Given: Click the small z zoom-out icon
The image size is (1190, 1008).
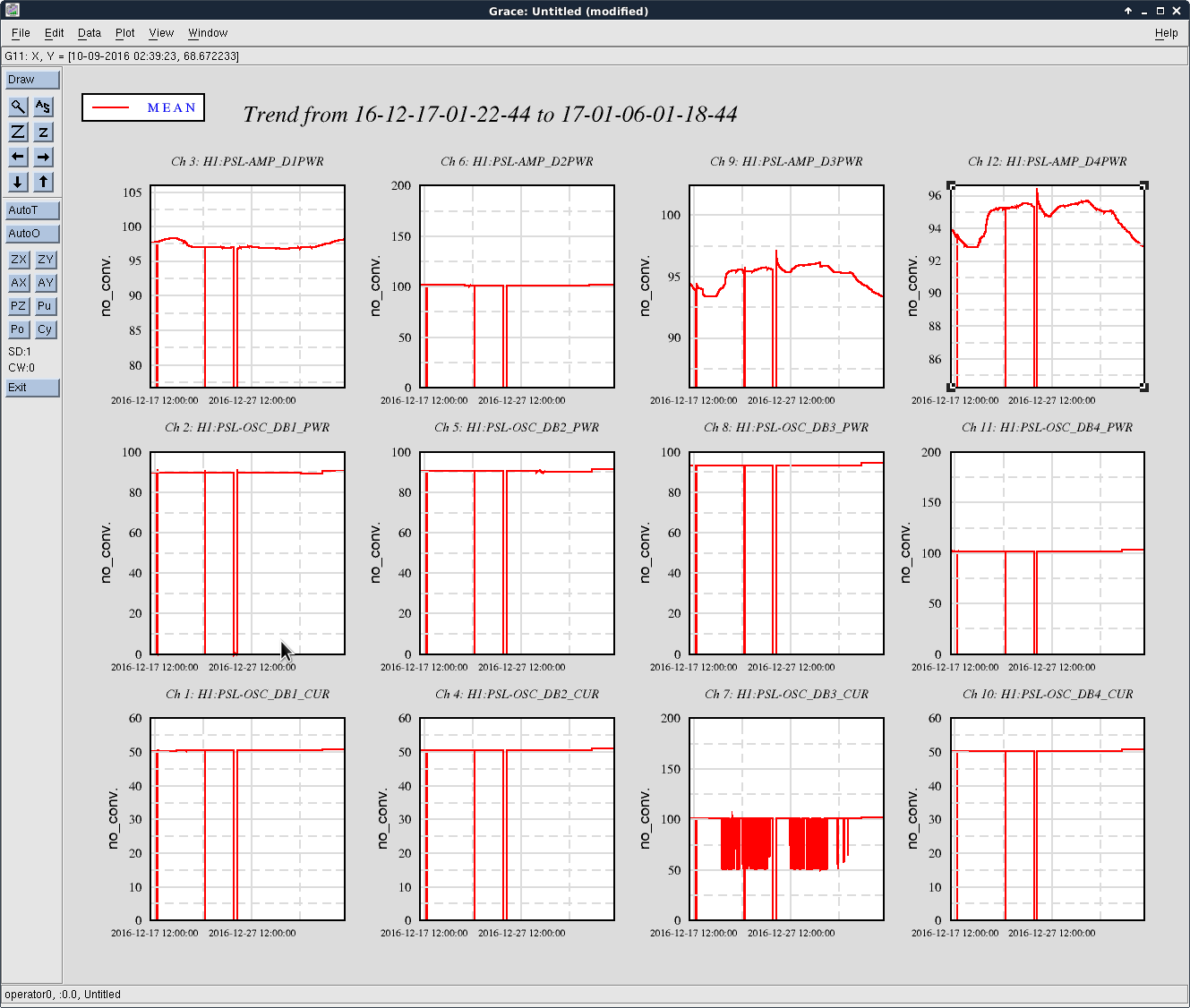Looking at the screenshot, I should point(43,132).
